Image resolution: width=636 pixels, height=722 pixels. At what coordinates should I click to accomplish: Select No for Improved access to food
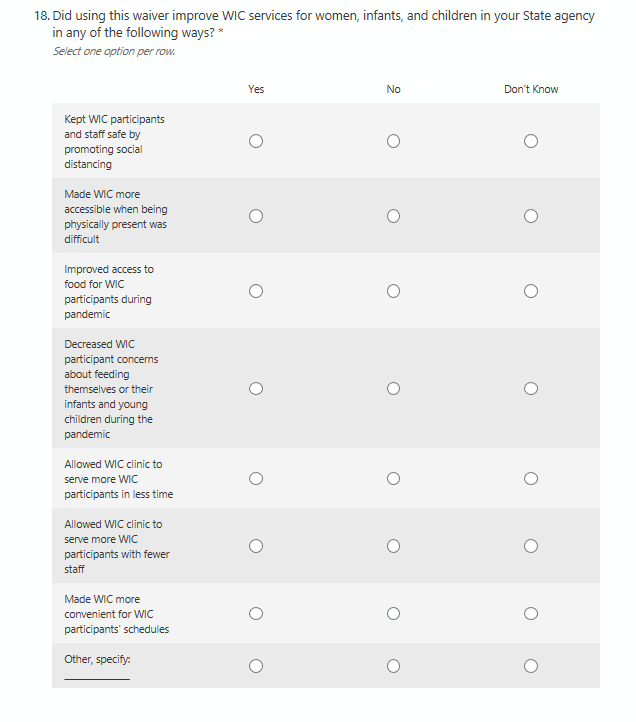(x=393, y=291)
